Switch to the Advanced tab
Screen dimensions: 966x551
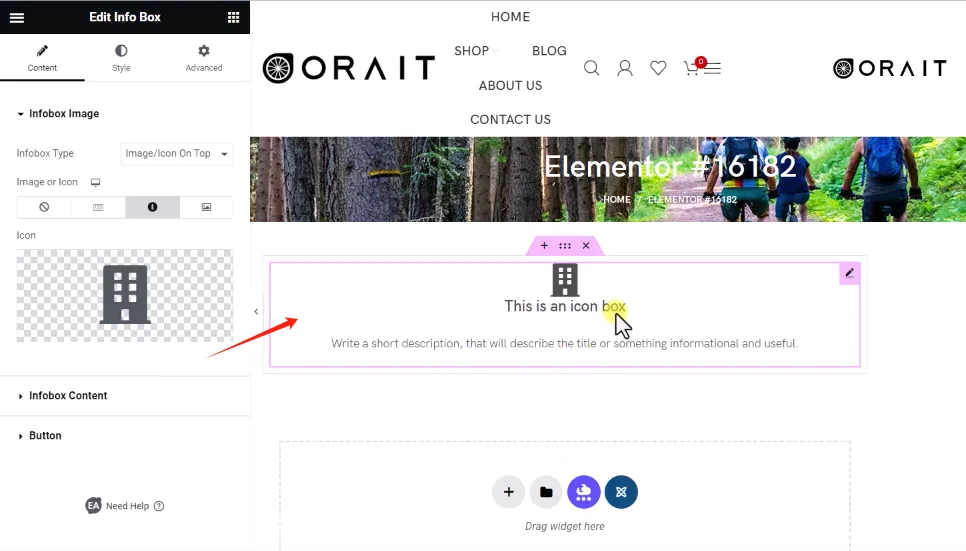[203, 58]
